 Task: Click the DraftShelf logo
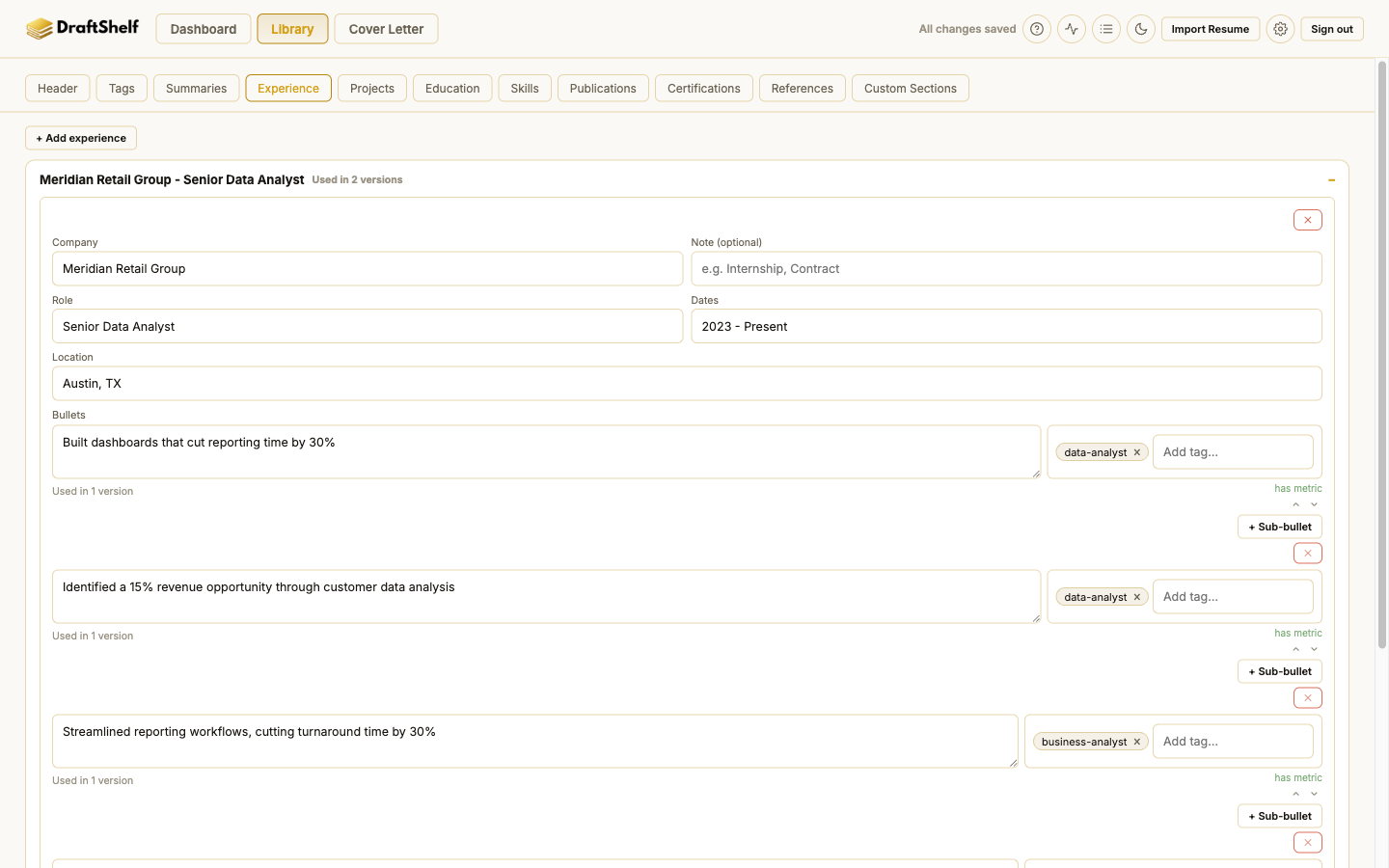click(x=82, y=28)
